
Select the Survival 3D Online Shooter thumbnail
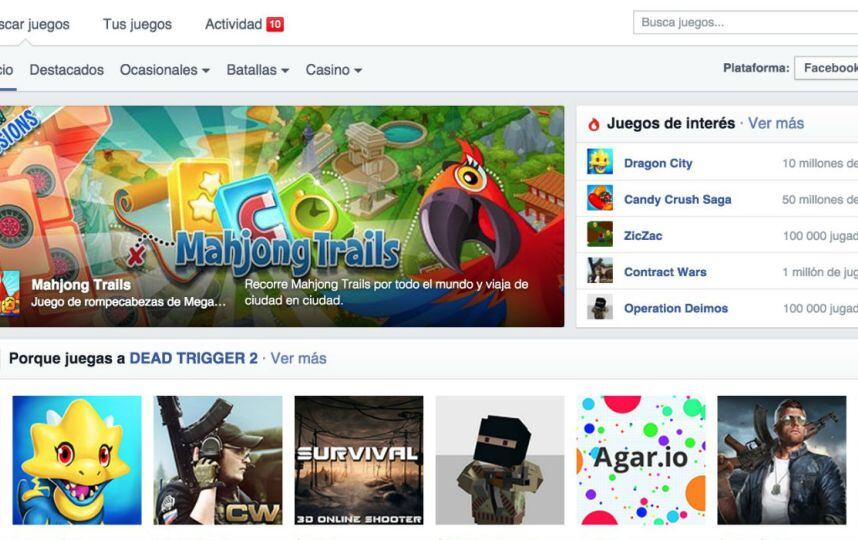click(x=359, y=460)
